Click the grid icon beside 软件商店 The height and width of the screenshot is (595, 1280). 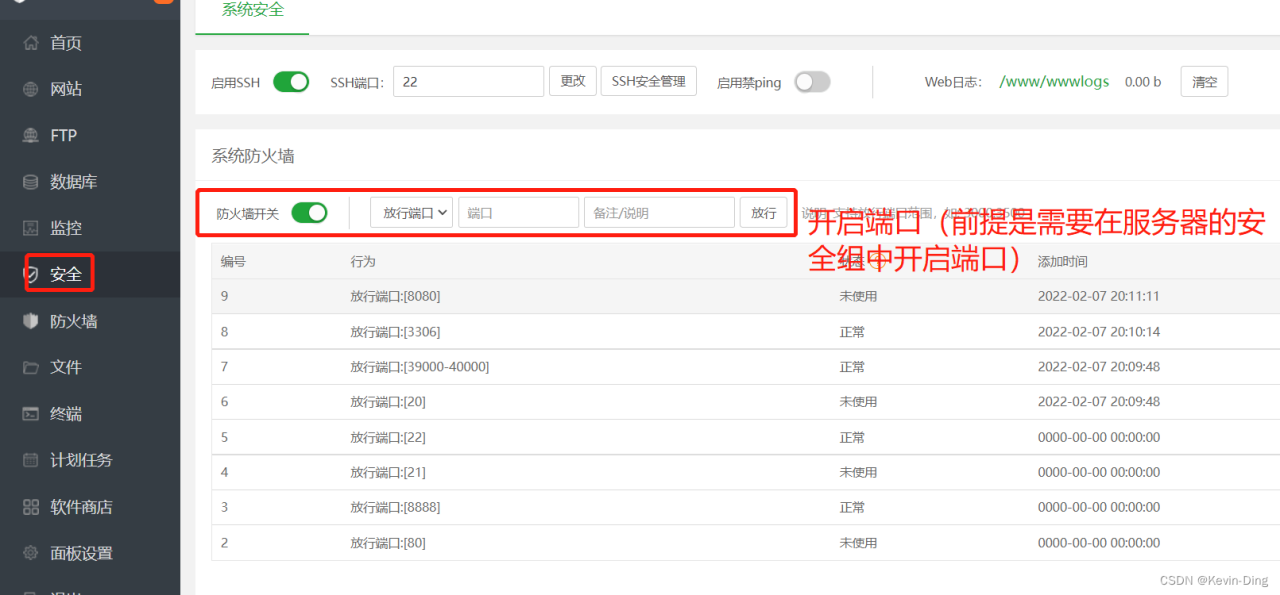[x=31, y=507]
